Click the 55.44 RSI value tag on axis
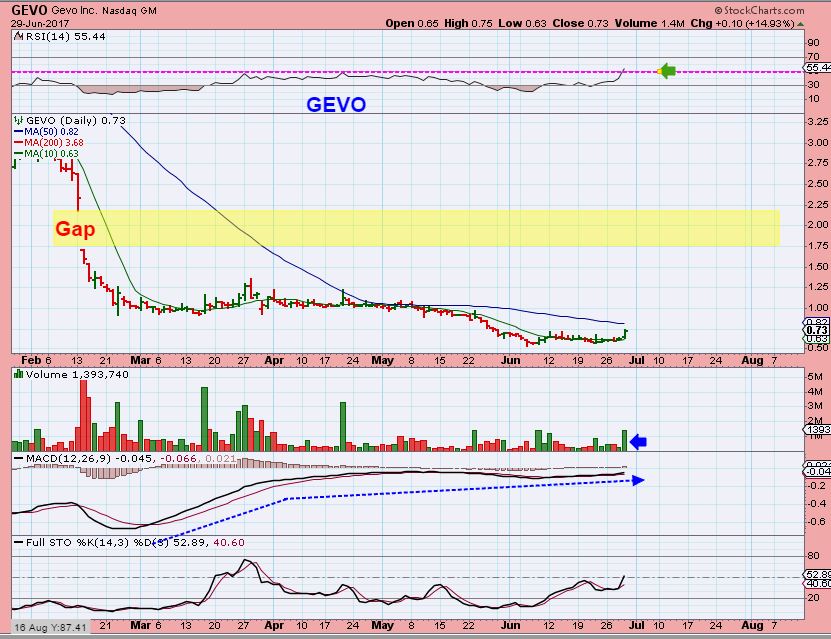Image resolution: width=831 pixels, height=639 pixels. click(818, 68)
